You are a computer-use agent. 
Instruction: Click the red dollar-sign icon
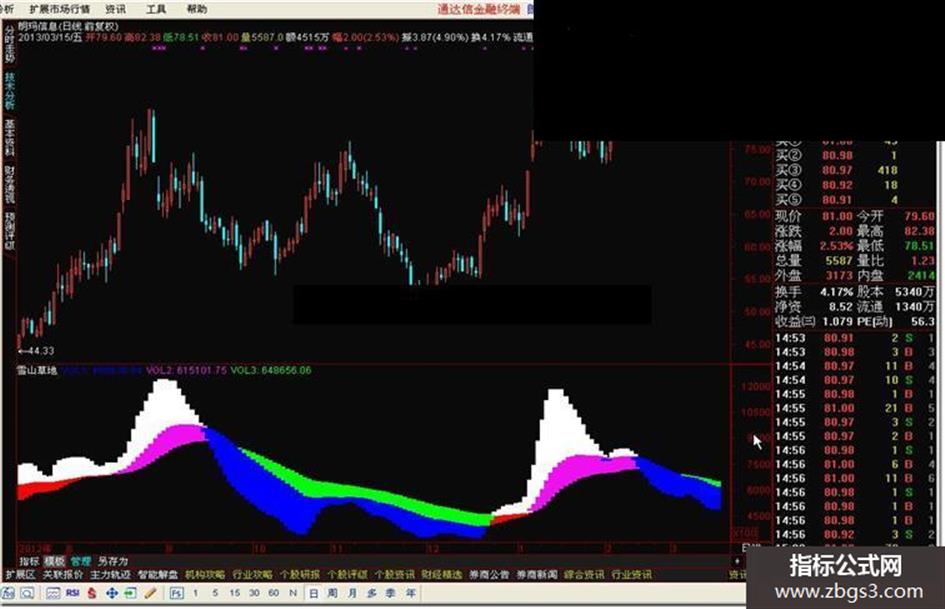(92, 593)
